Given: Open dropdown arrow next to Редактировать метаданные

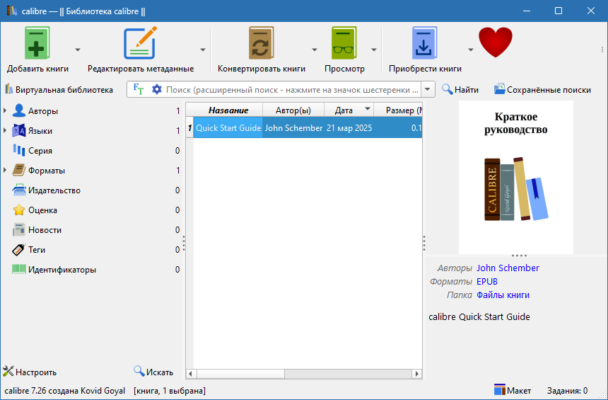Looking at the screenshot, I should click(202, 50).
